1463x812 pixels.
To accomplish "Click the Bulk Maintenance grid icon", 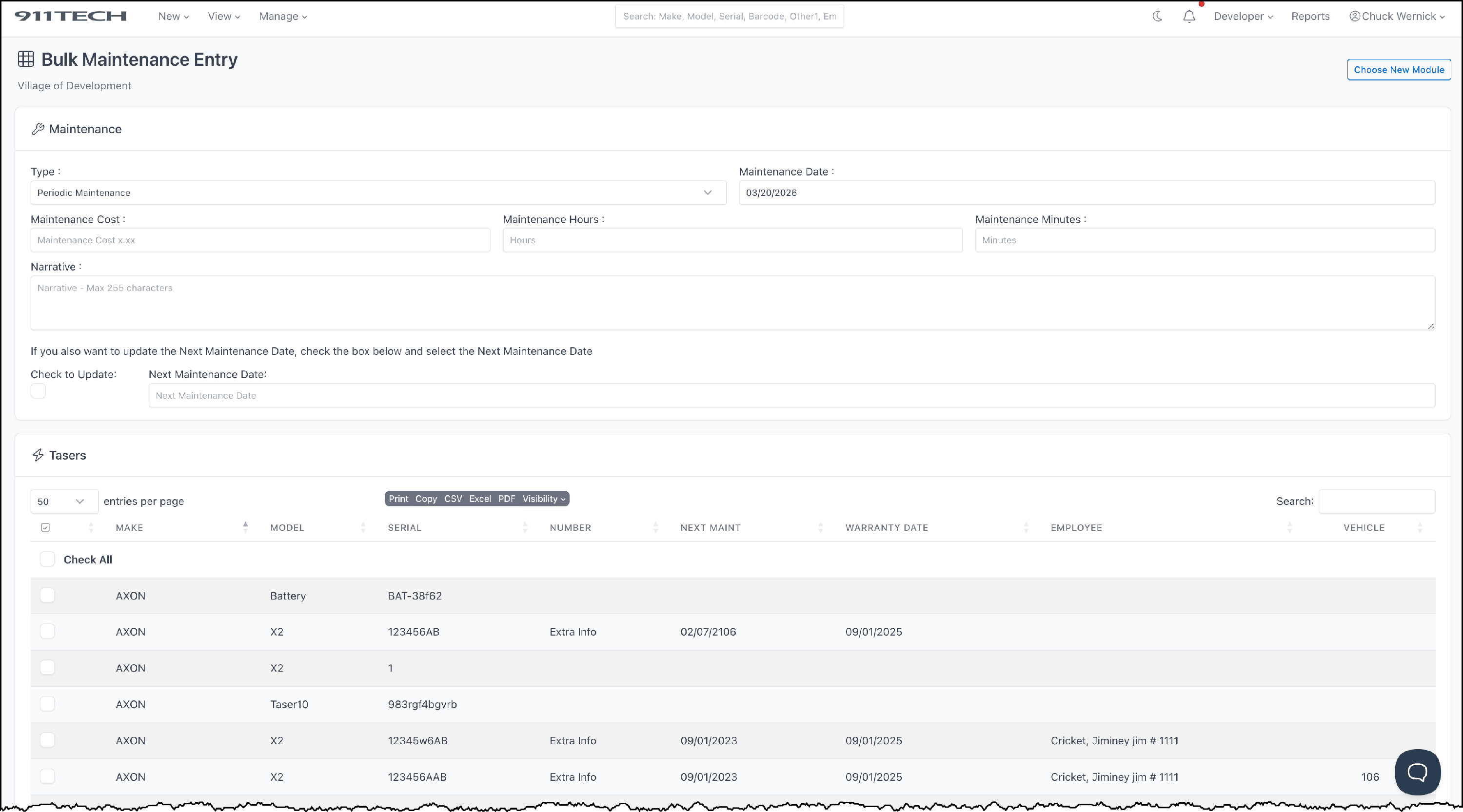I will tap(26, 59).
